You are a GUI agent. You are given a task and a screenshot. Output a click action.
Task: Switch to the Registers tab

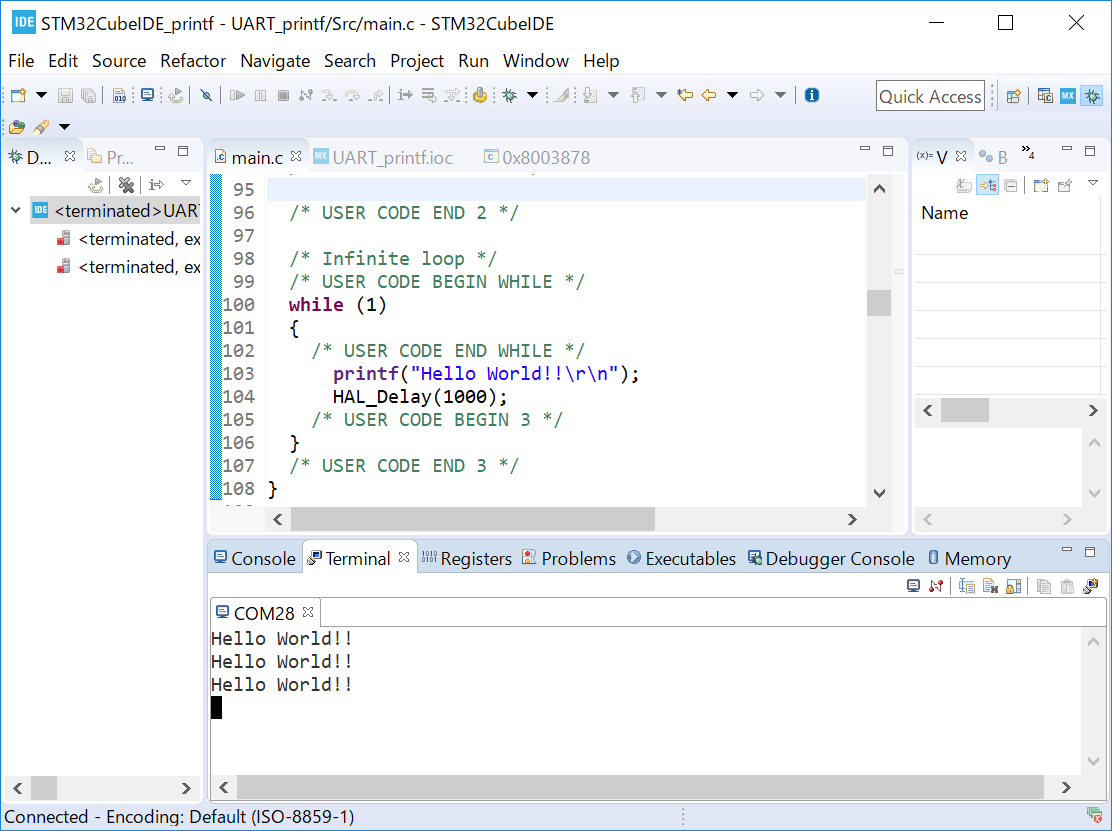[x=467, y=559]
